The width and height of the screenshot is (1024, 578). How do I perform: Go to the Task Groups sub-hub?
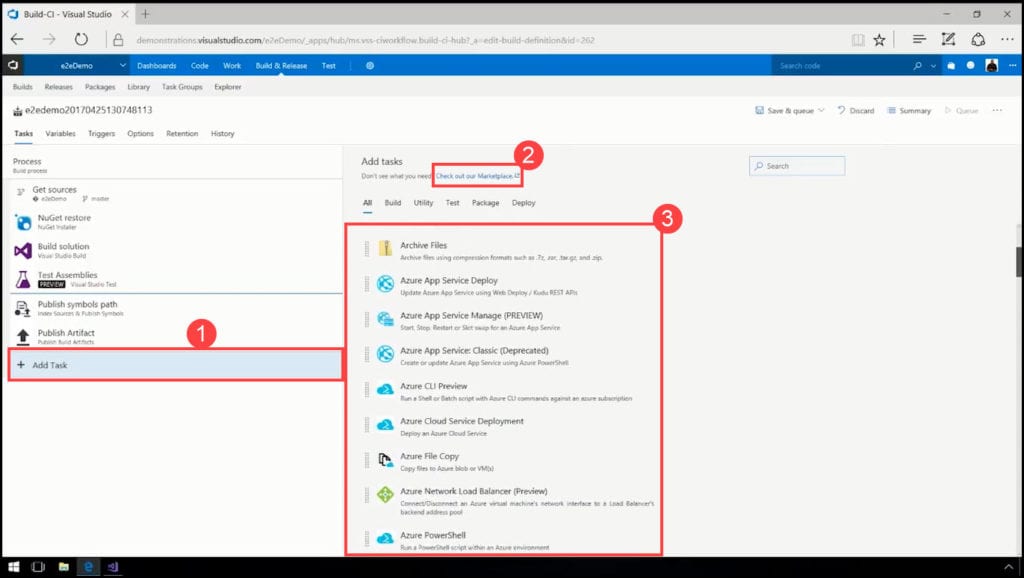(x=182, y=87)
